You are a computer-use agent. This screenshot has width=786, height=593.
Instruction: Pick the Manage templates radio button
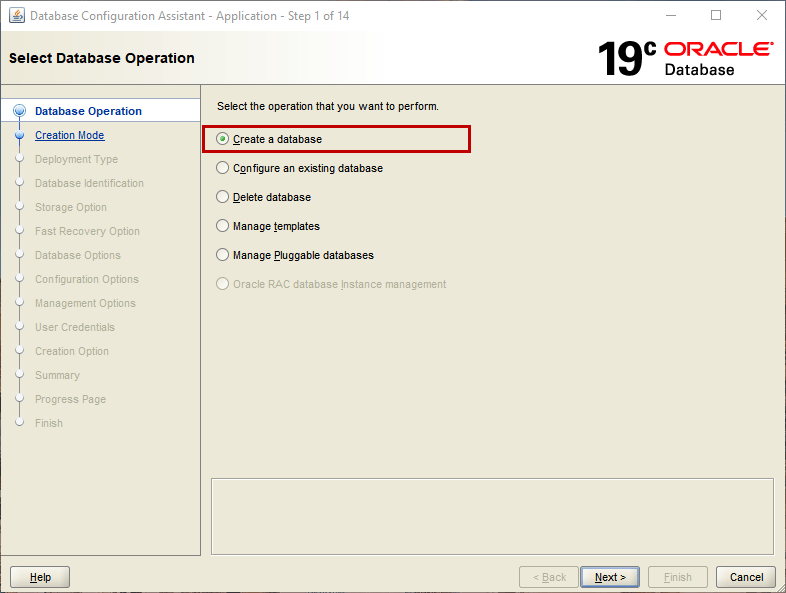click(222, 226)
